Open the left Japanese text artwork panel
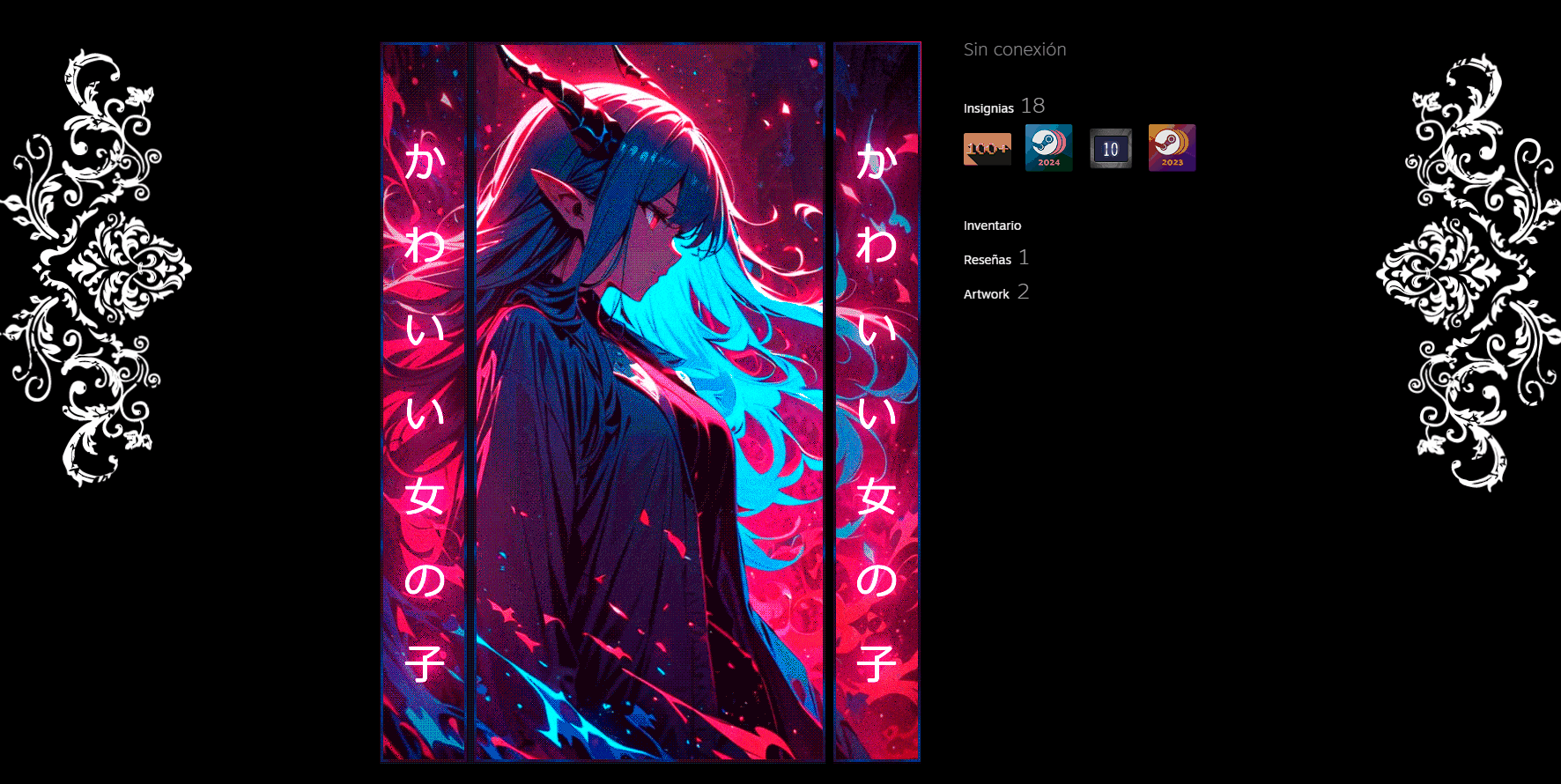 (424, 402)
